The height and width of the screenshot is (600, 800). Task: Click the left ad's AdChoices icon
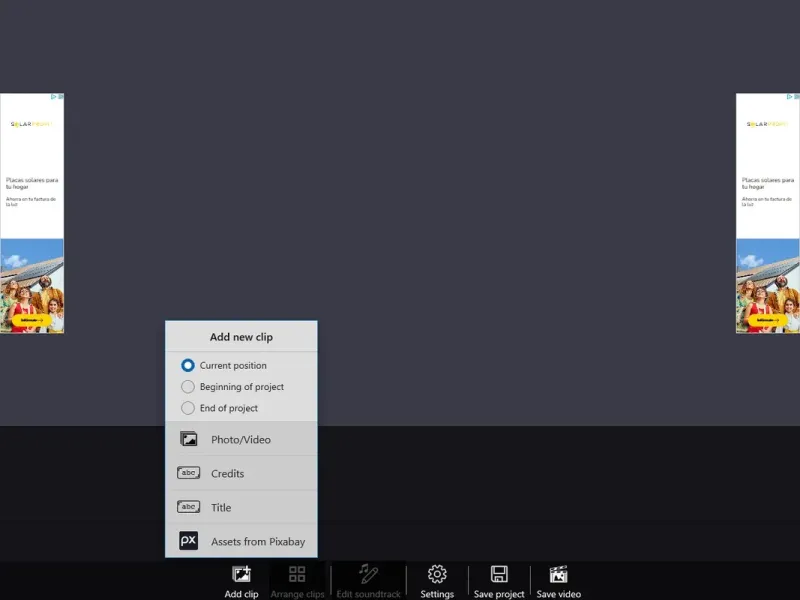(54, 96)
